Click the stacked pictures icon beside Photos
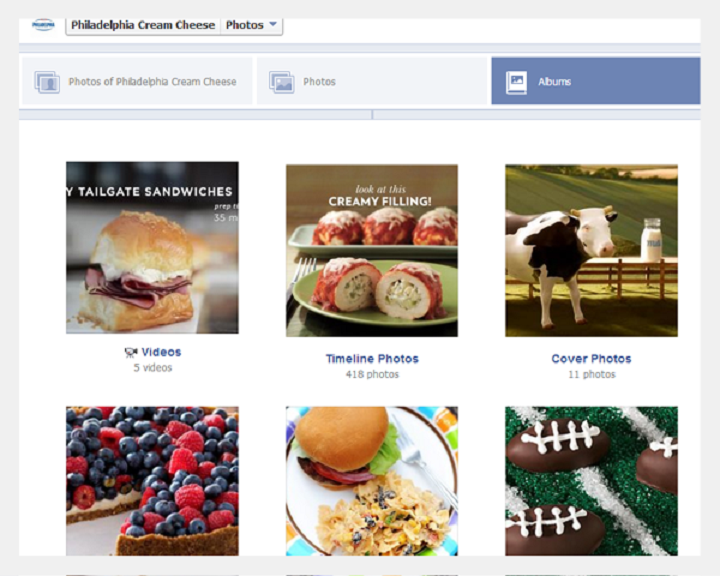The width and height of the screenshot is (720, 576). [x=281, y=82]
